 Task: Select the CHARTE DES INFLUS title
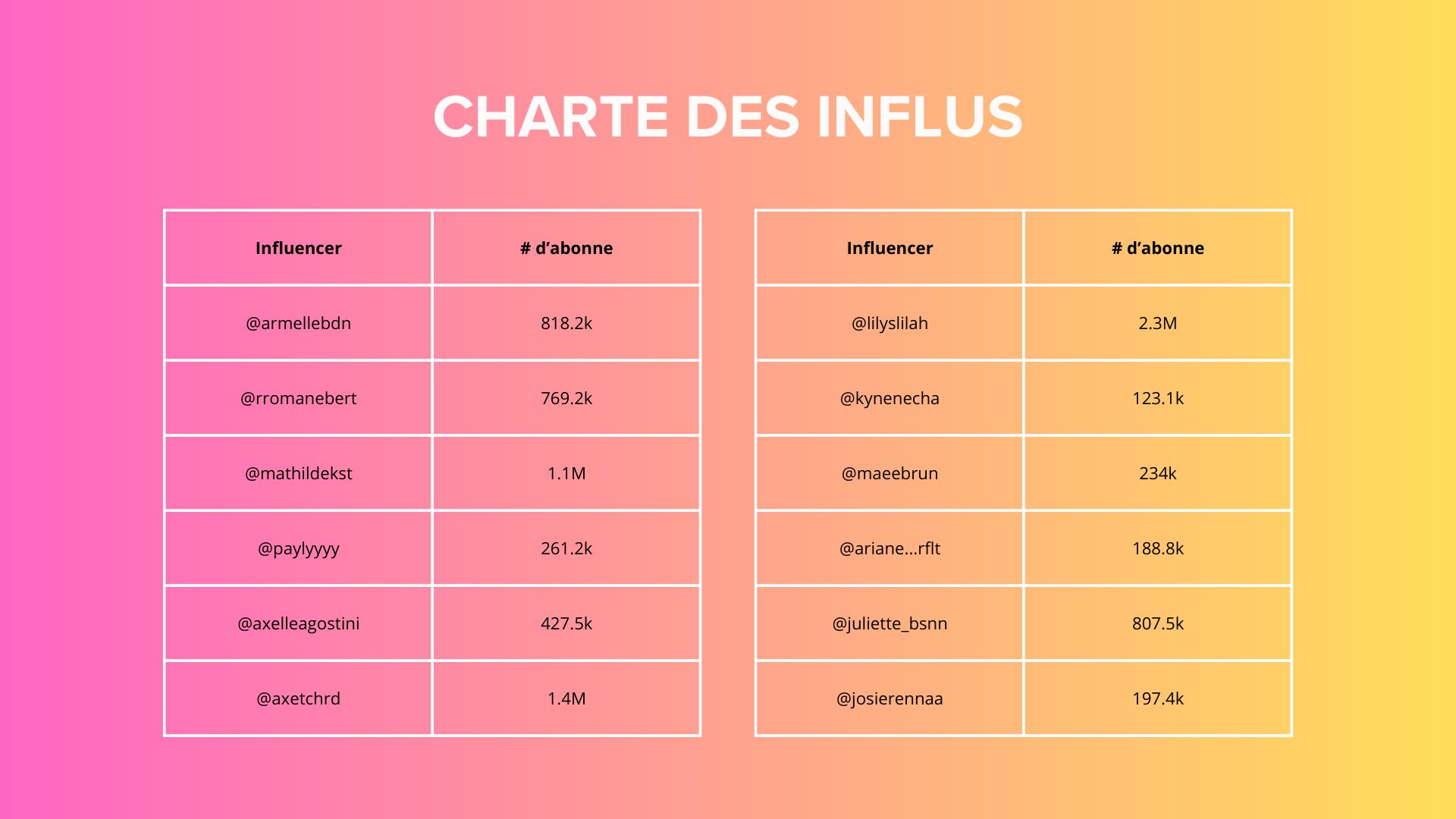click(728, 117)
